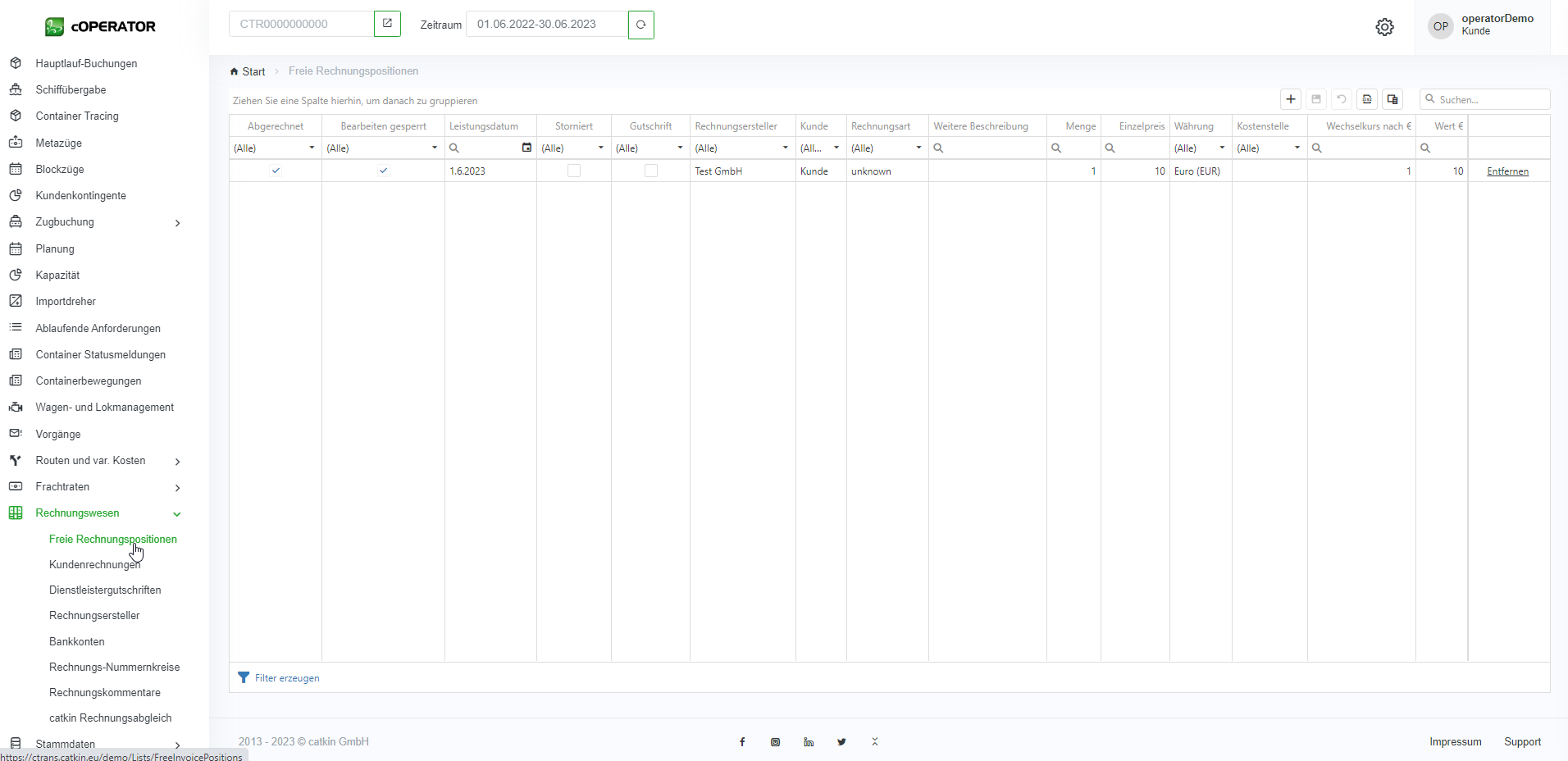This screenshot has height=761, width=1568.
Task: Toggle the Gutschrift checkbox for Test GmbH row
Action: (651, 171)
